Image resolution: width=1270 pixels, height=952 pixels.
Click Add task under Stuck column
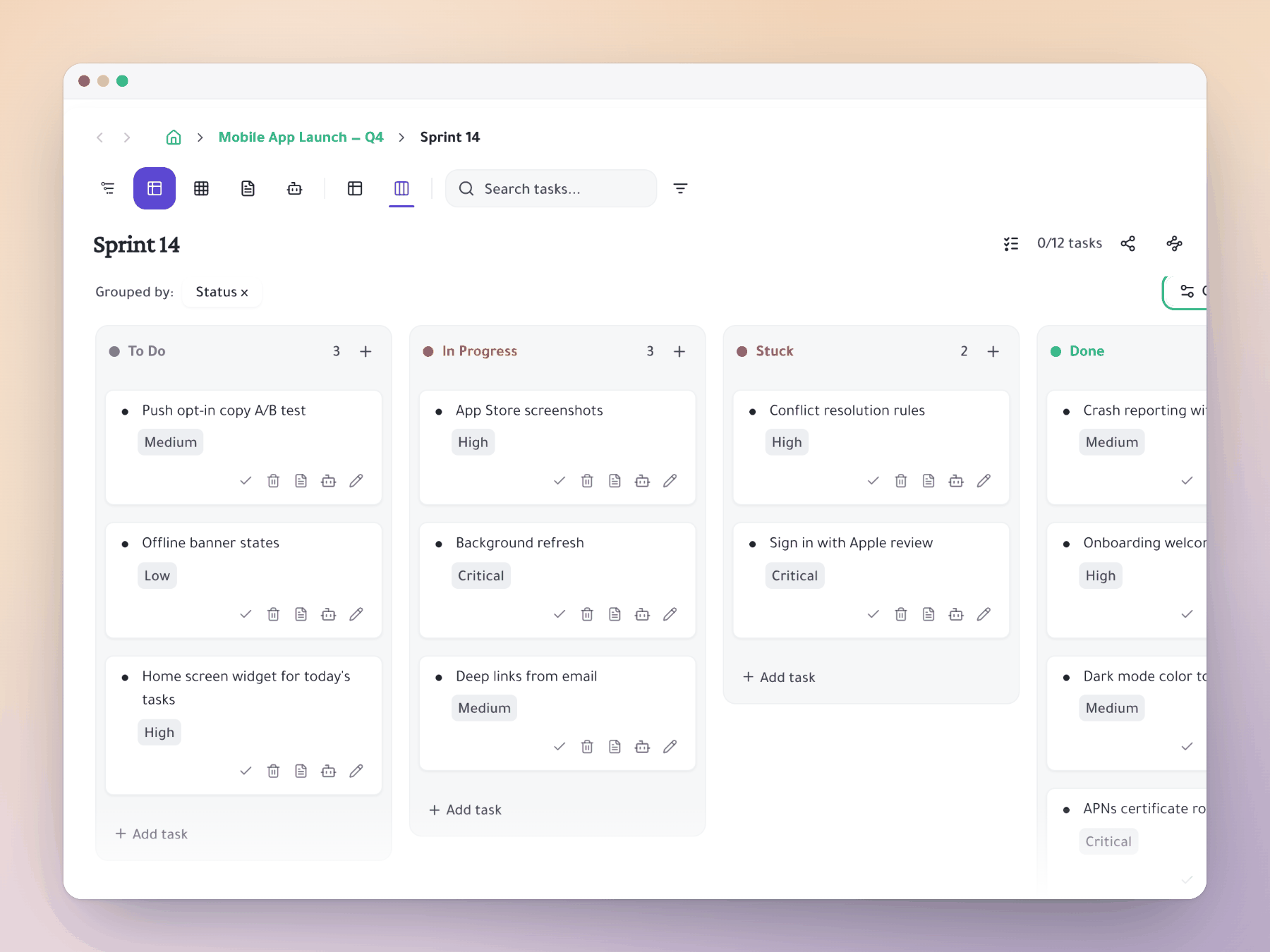coord(779,677)
